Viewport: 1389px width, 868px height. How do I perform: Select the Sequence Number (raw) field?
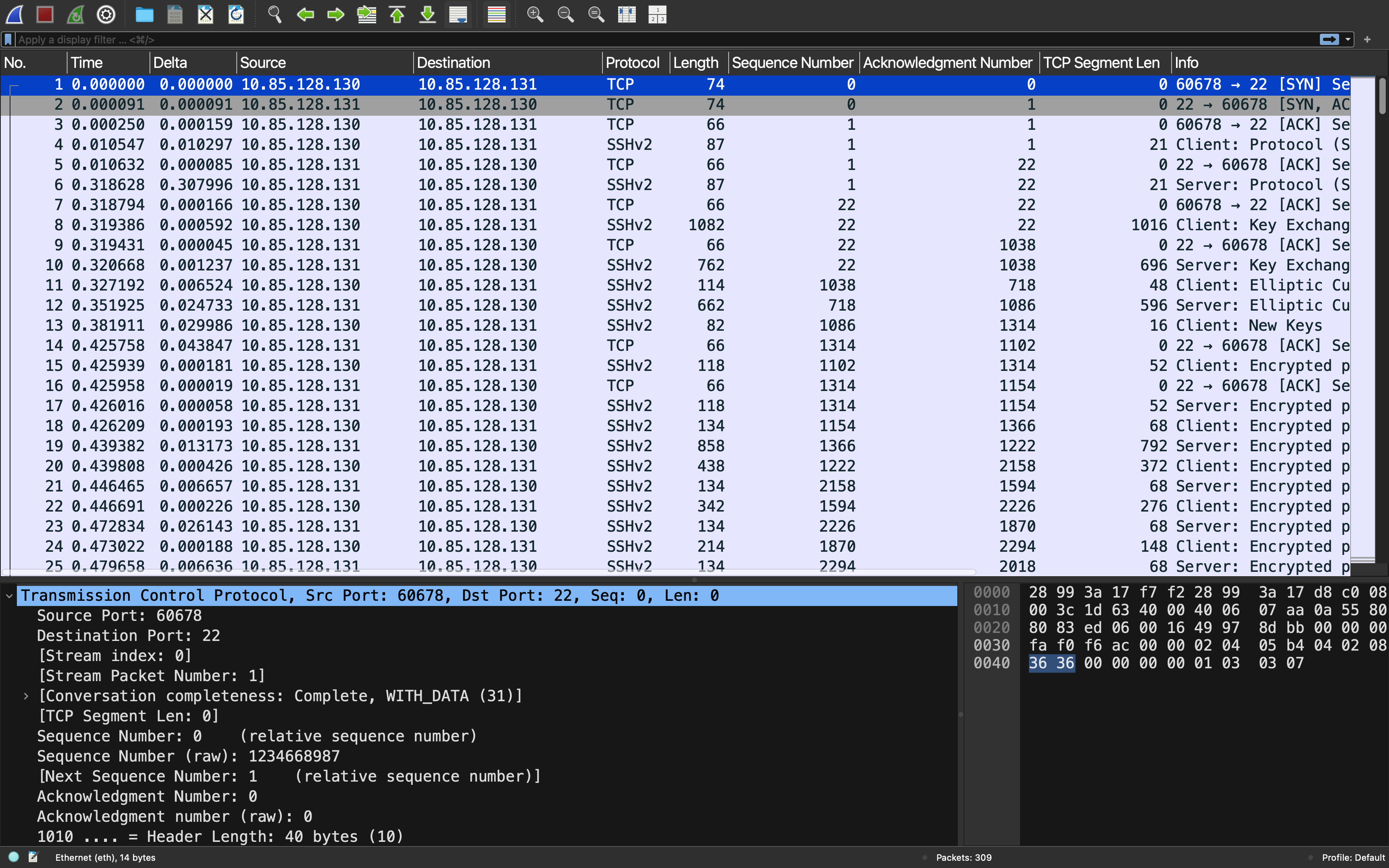(188, 757)
